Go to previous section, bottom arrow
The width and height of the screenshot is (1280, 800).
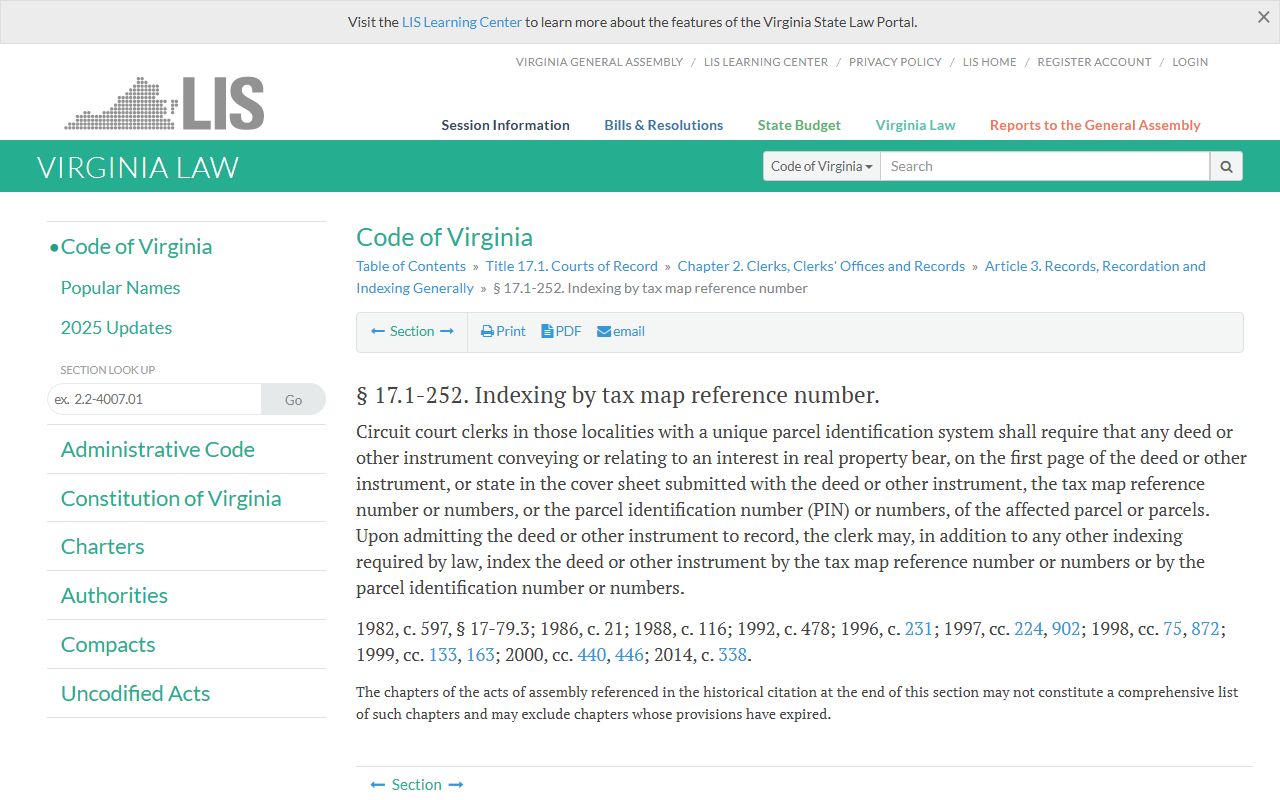point(378,784)
